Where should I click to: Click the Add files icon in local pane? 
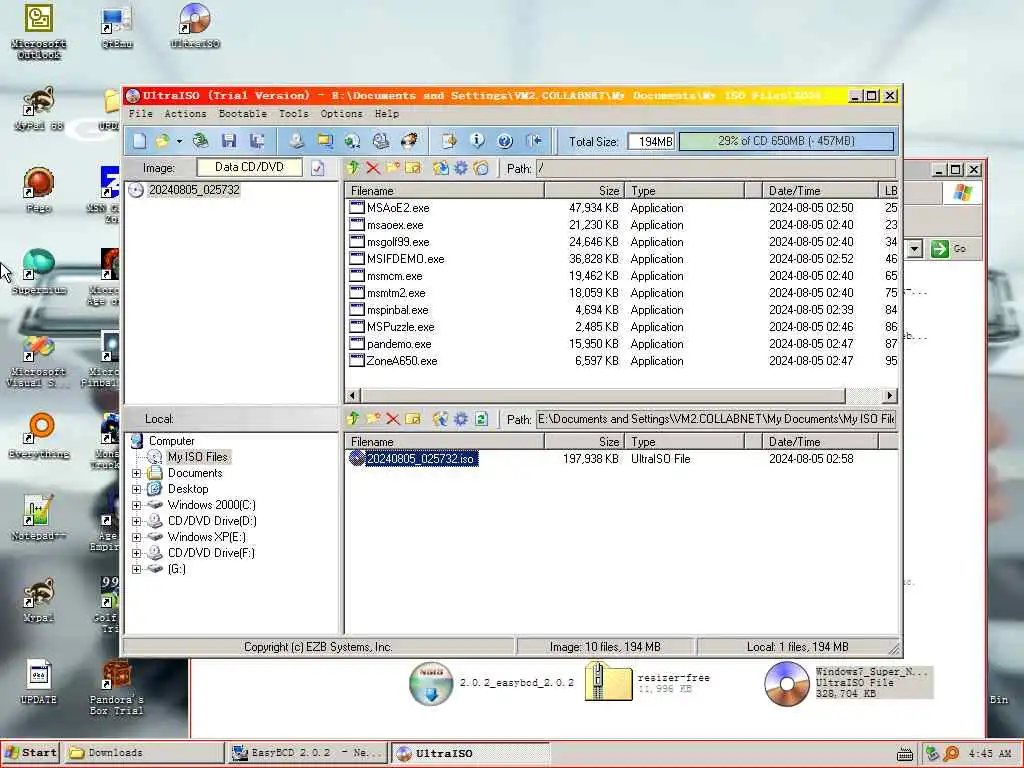[x=441, y=419]
